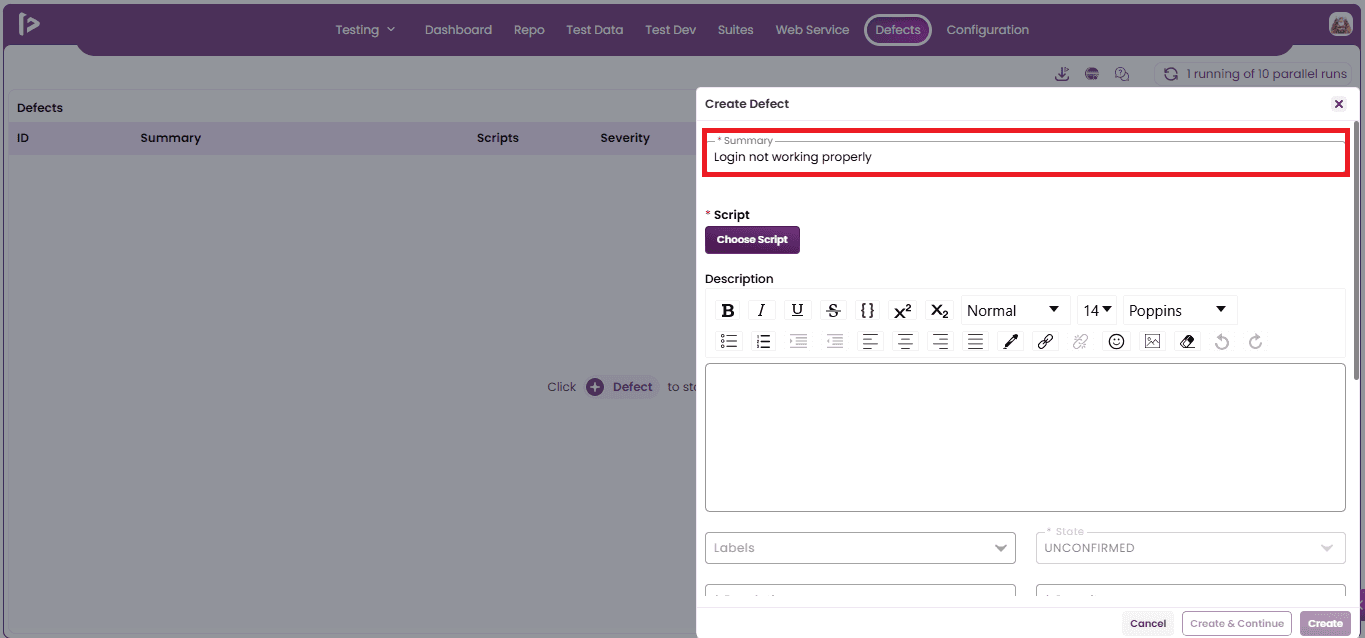Click the Choose Script button
The image size is (1365, 638).
(x=752, y=240)
